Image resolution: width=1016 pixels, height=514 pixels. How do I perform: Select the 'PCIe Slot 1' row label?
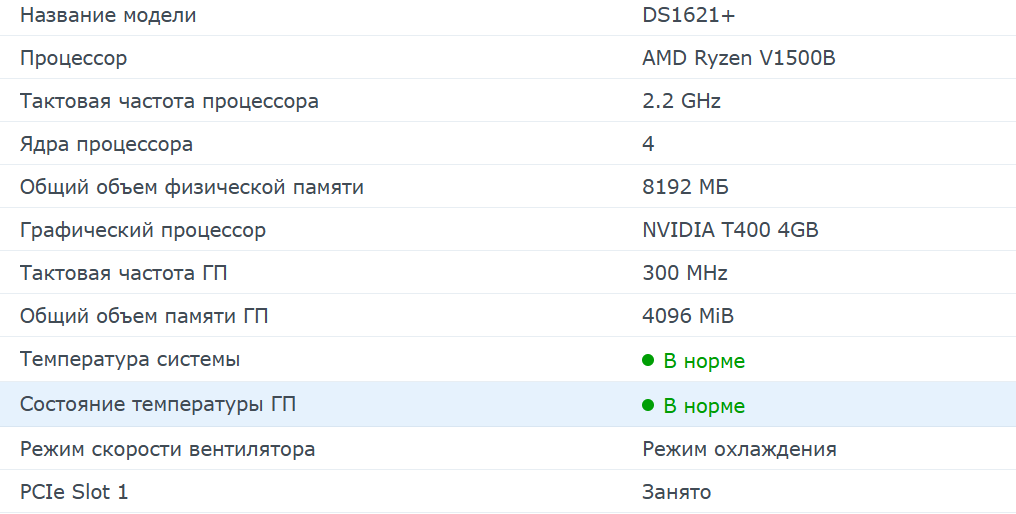point(74,492)
